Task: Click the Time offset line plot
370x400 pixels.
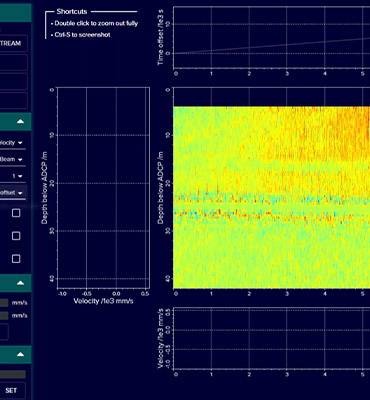Action: coord(271,37)
